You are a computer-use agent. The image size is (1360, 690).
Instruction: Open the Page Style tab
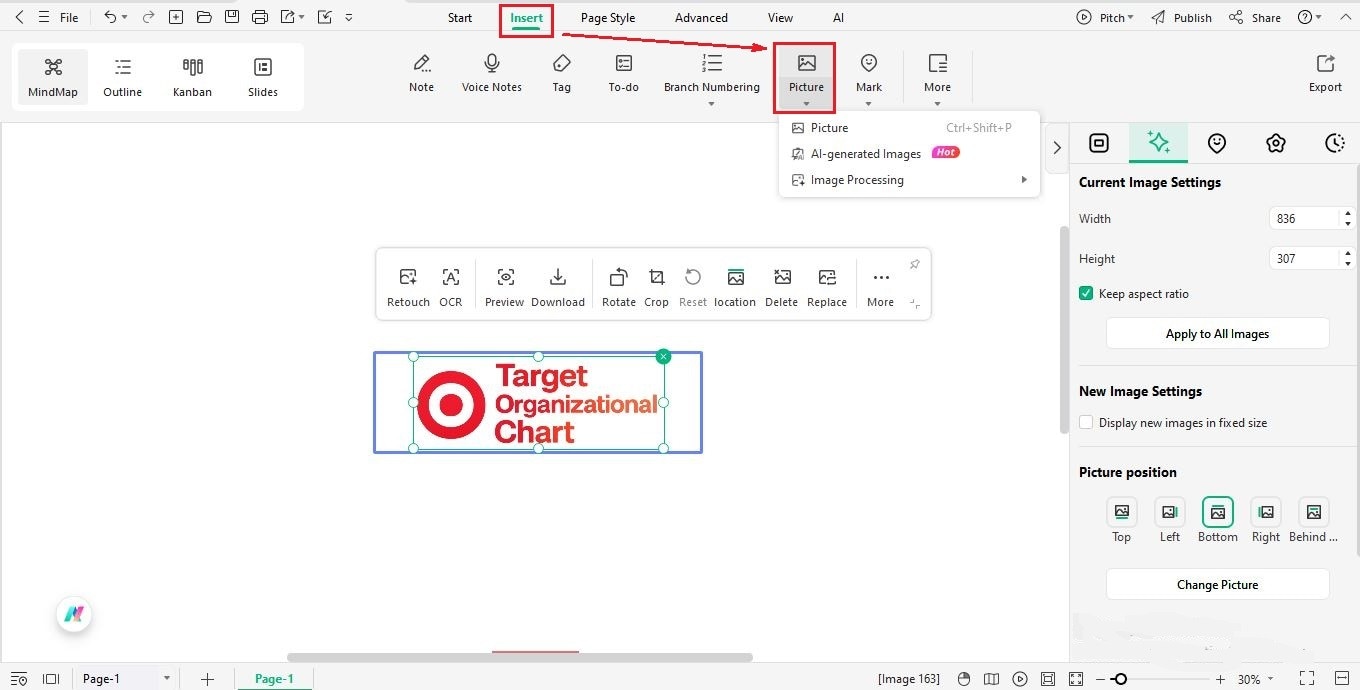coord(608,18)
